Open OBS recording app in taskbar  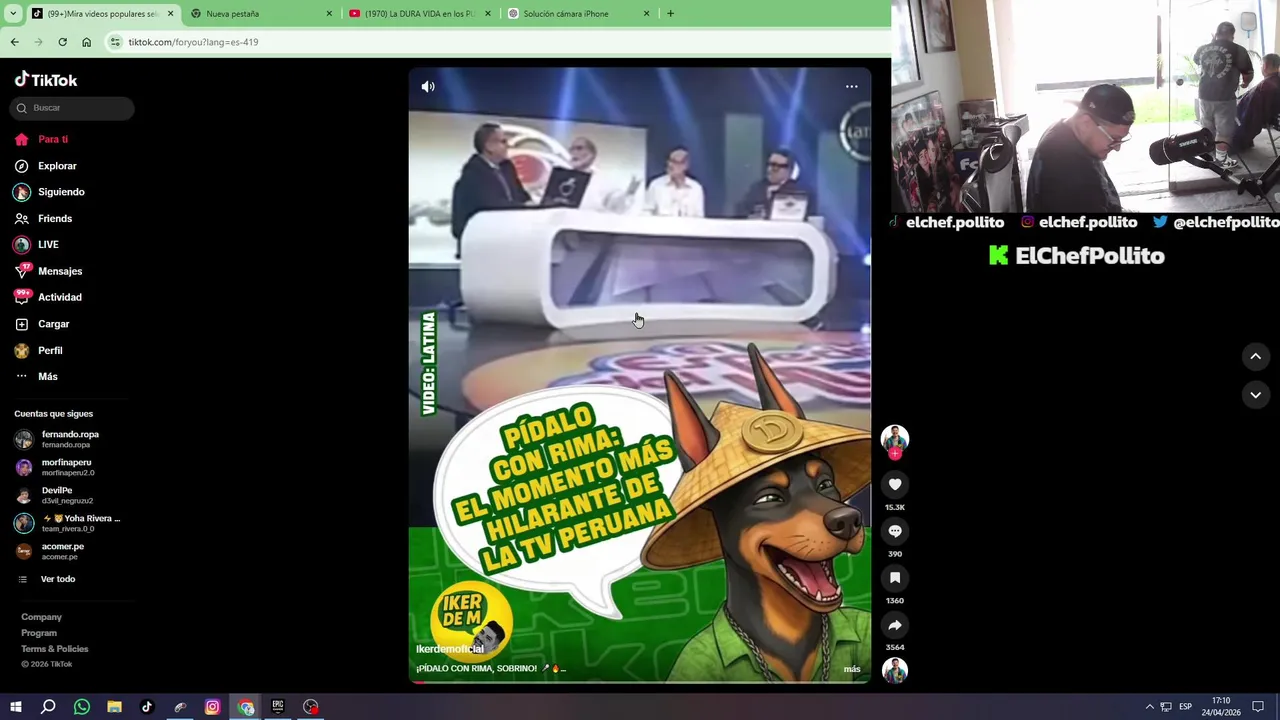[x=311, y=707]
